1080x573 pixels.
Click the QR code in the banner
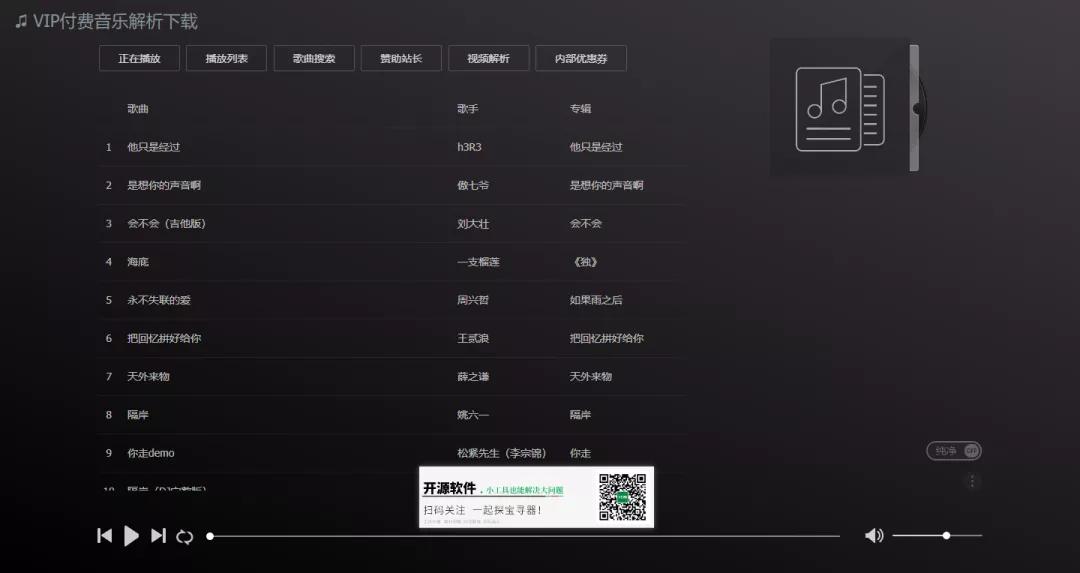(x=623, y=497)
